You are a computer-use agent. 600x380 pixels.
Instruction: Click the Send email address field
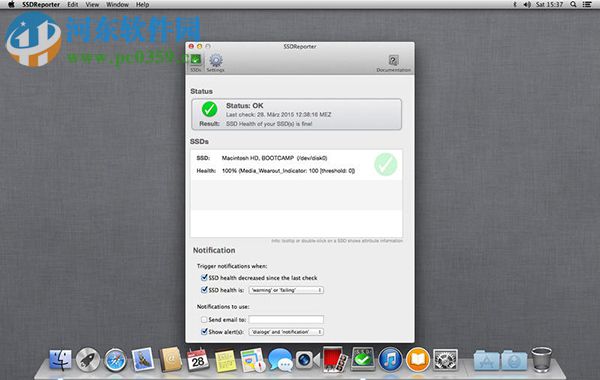point(286,319)
